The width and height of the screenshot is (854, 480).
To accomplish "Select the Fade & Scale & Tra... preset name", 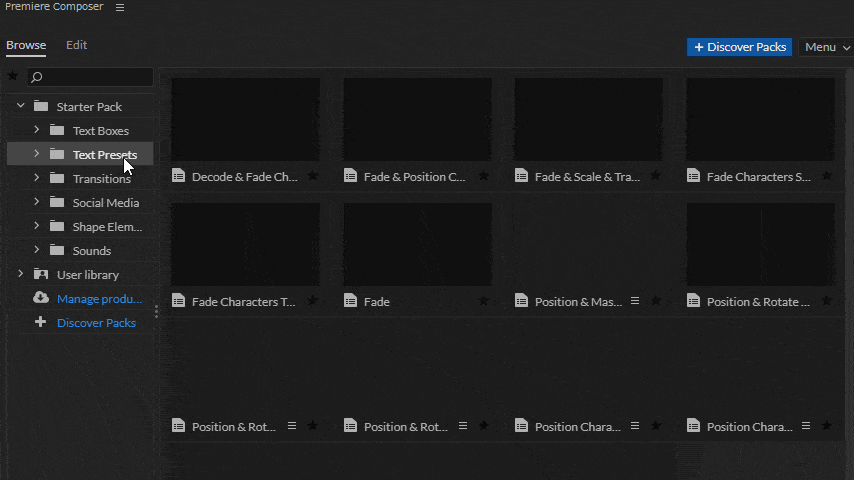I will click(587, 177).
